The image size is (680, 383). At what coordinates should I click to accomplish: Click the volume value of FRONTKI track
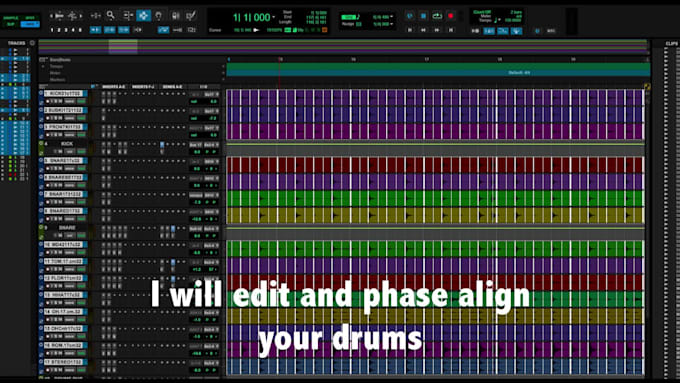[x=213, y=135]
